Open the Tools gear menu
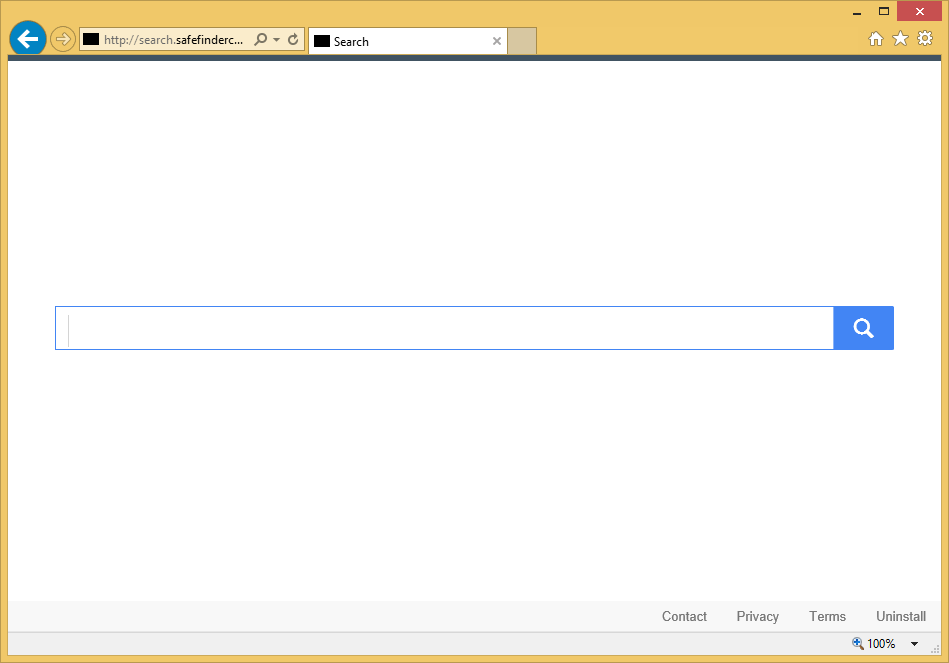Viewport: 949px width, 663px height. point(925,38)
